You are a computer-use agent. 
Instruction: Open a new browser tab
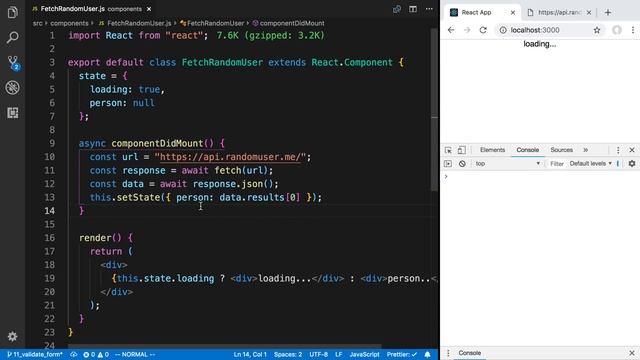(608, 13)
